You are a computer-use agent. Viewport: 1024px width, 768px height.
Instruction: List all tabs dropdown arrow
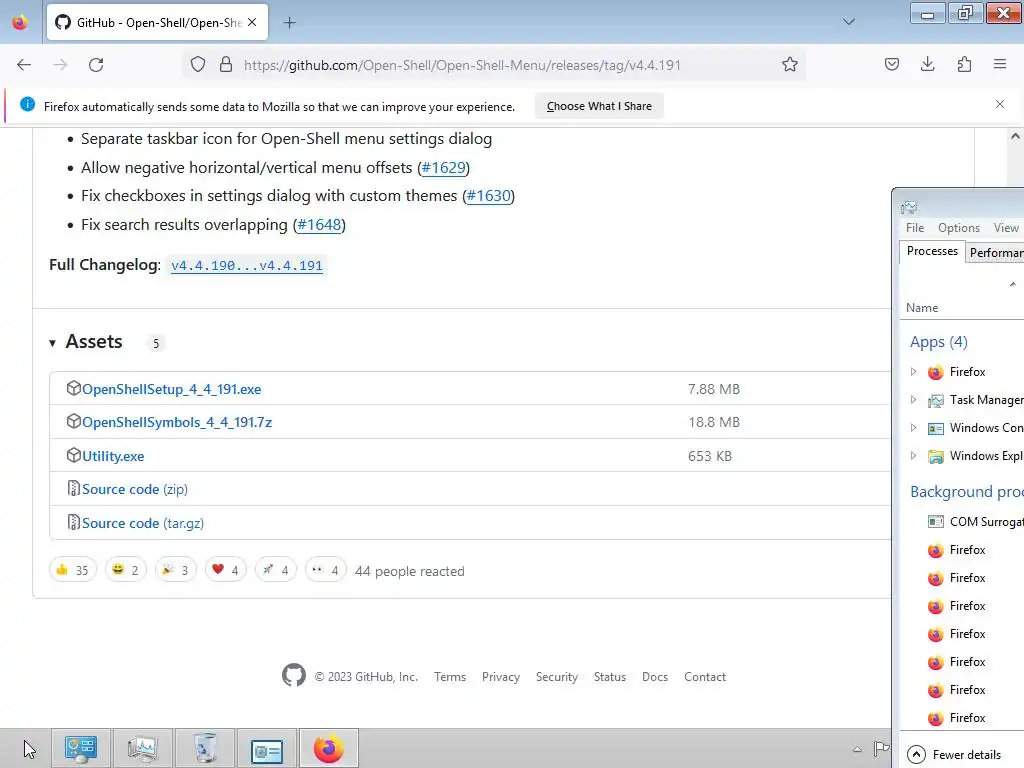[x=849, y=22]
